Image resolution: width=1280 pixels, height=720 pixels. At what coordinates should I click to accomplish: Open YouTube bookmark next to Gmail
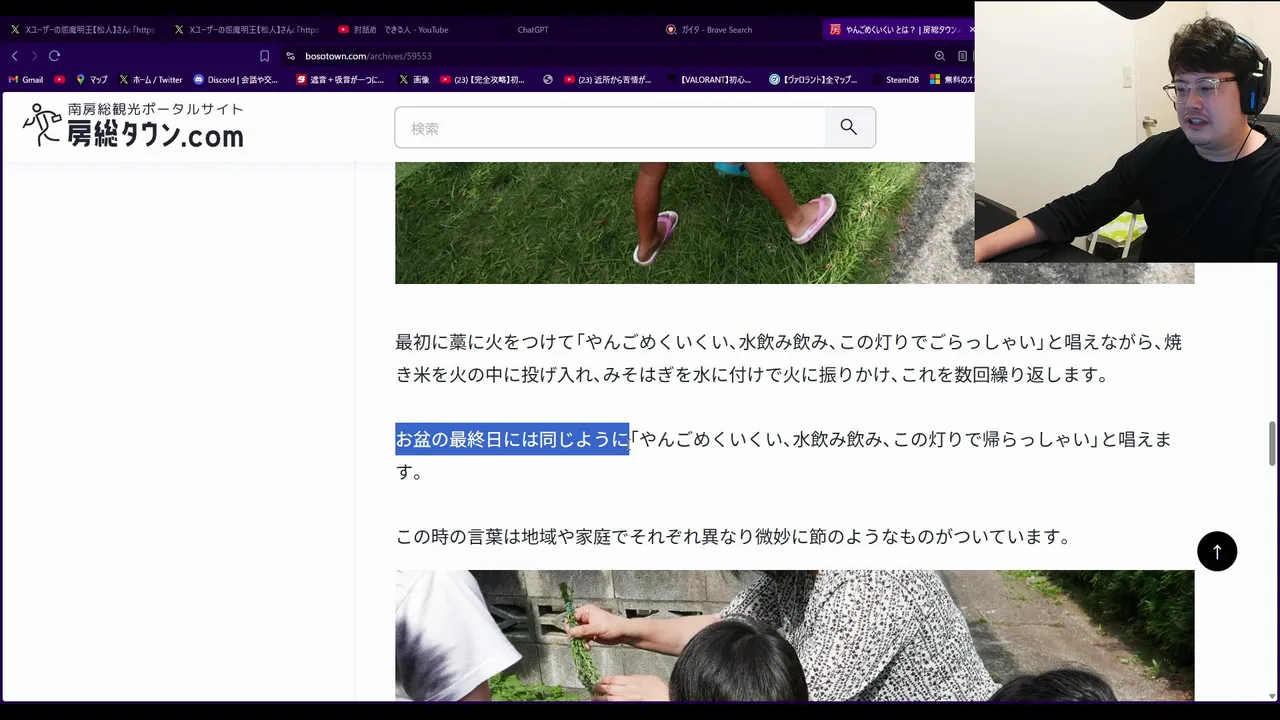pos(59,79)
